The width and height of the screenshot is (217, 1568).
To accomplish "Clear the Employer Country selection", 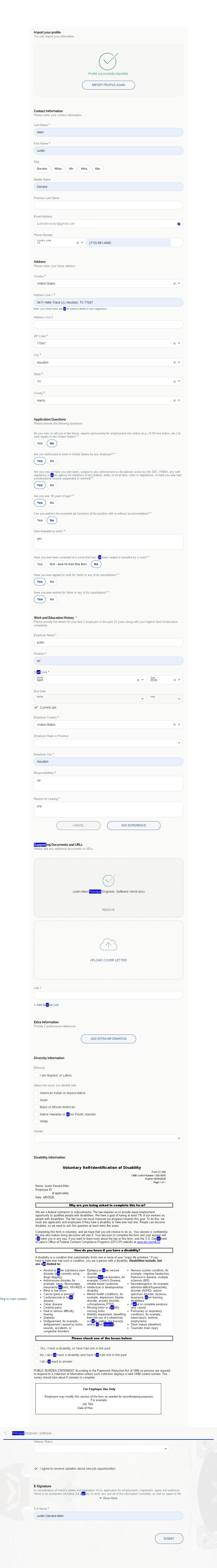I will [x=174, y=724].
